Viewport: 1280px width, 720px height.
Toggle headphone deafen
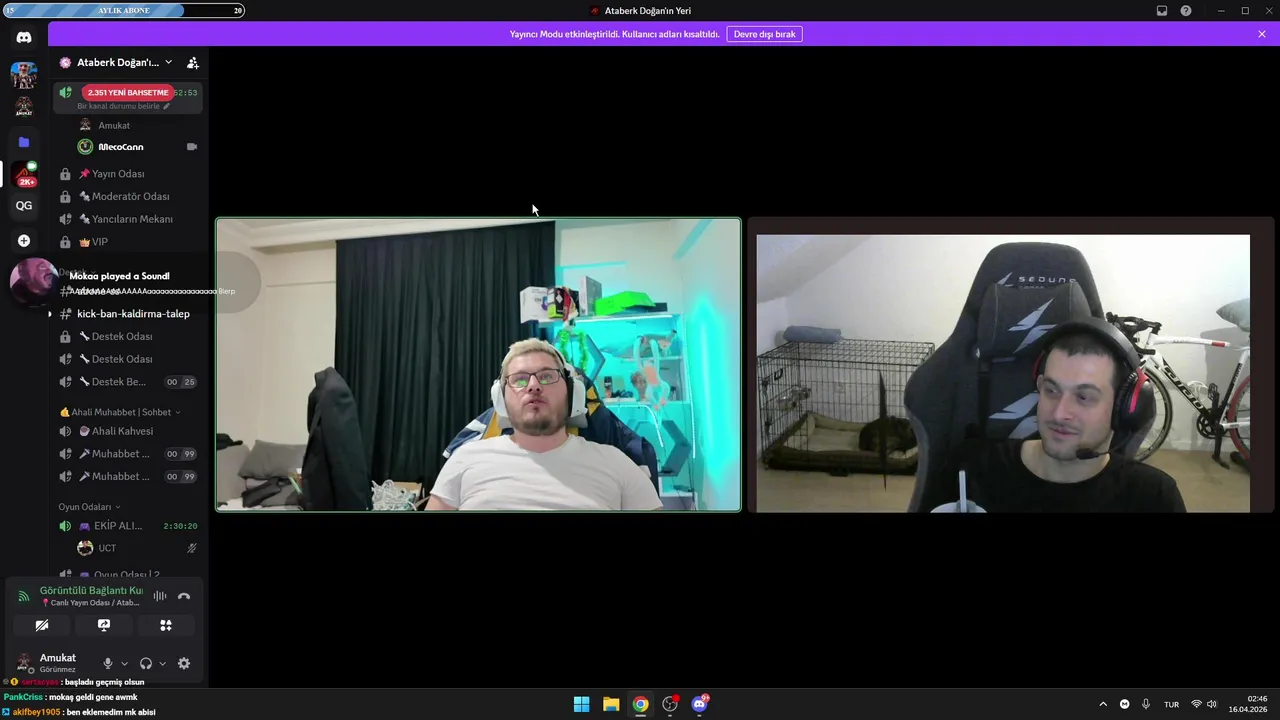click(x=146, y=663)
